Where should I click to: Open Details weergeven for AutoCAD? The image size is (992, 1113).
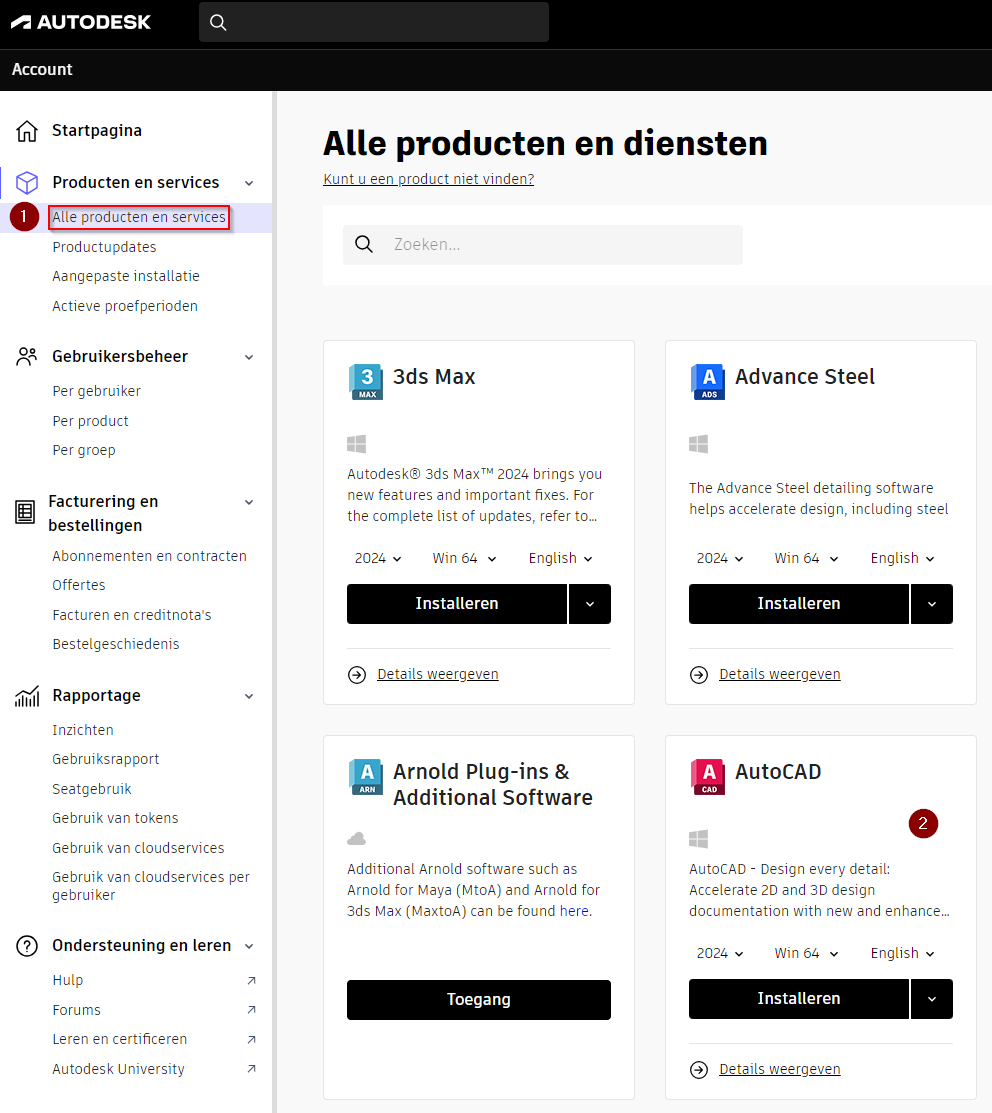tap(780, 1070)
